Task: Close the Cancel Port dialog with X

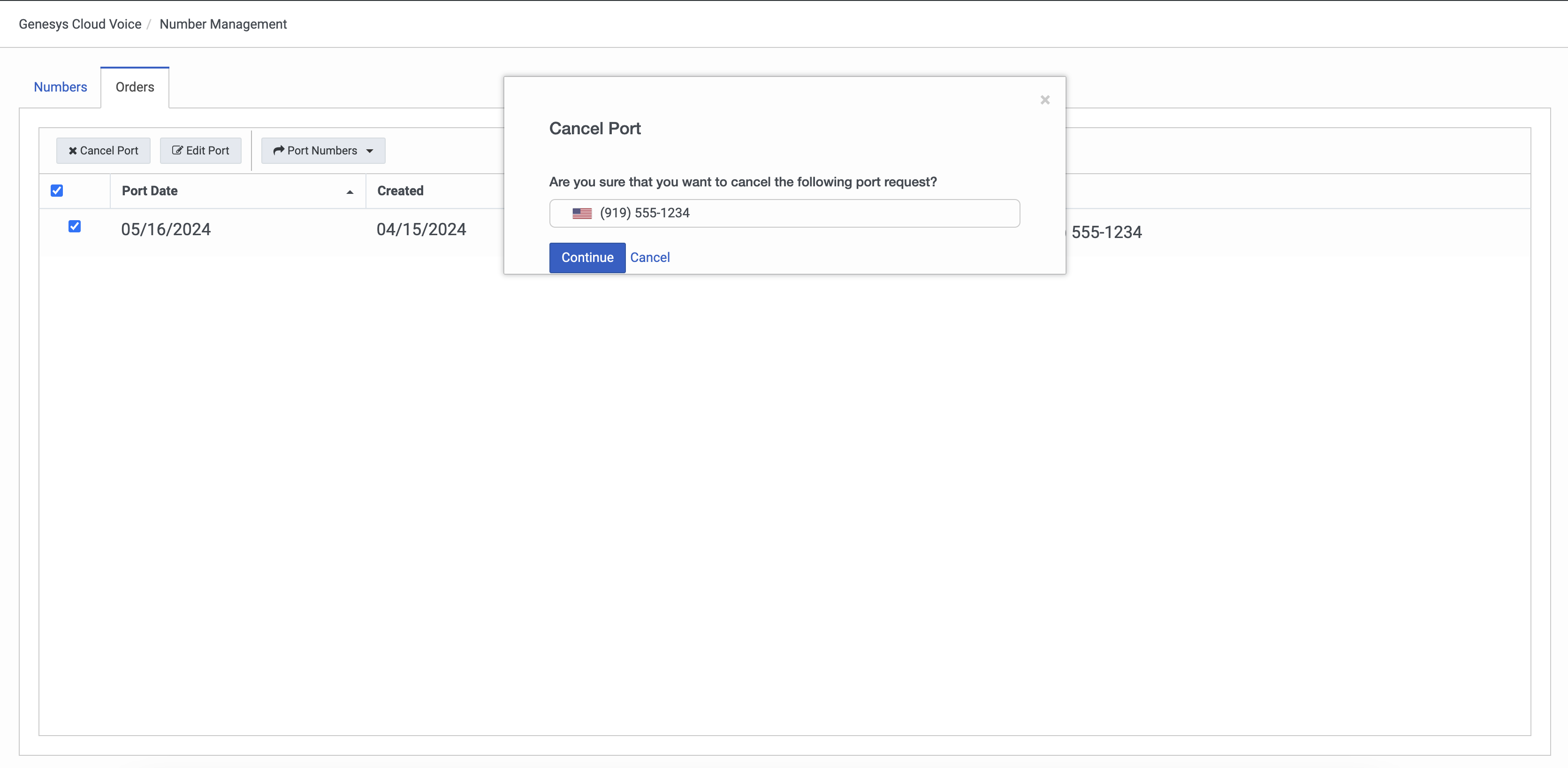Action: click(x=1044, y=100)
